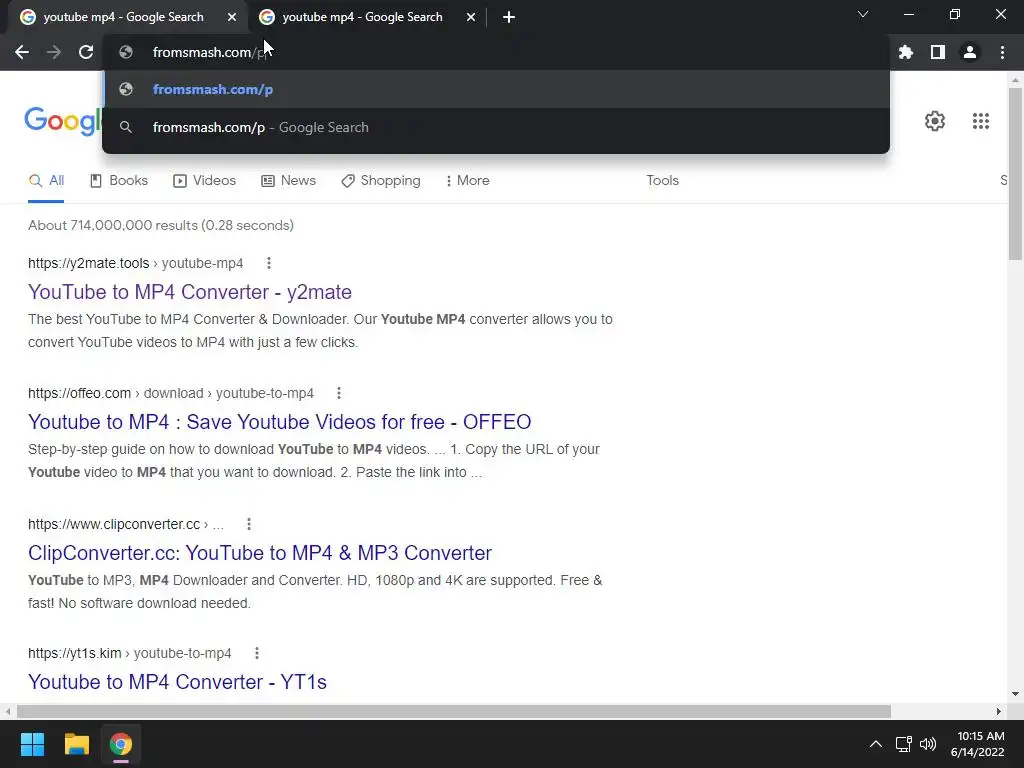Open the Chrome extensions puzzle icon
The height and width of the screenshot is (768, 1024).
(906, 52)
